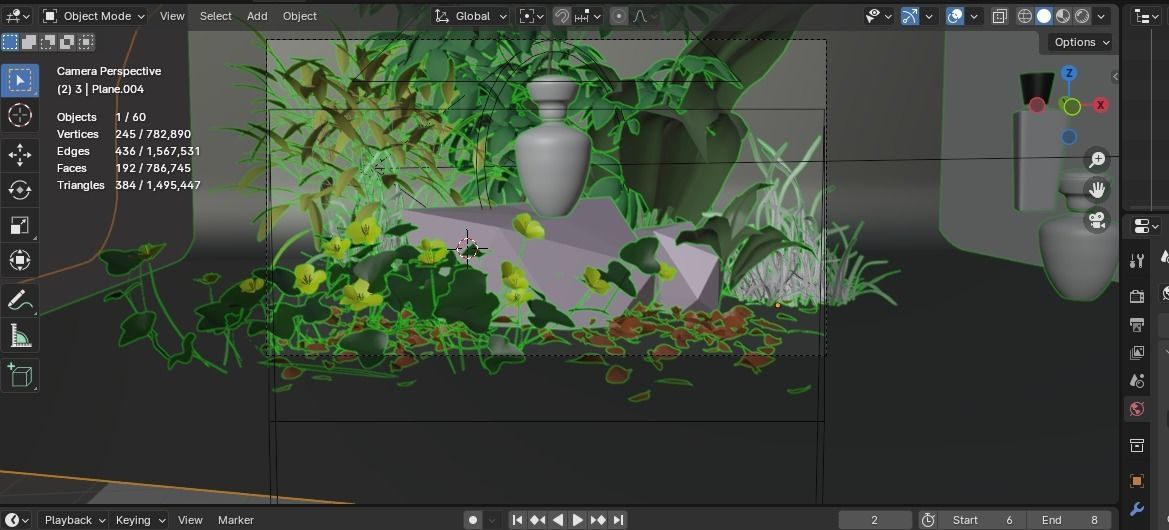Viewport: 1169px width, 530px height.
Task: Open the Object properties tab
Action: point(1136,481)
